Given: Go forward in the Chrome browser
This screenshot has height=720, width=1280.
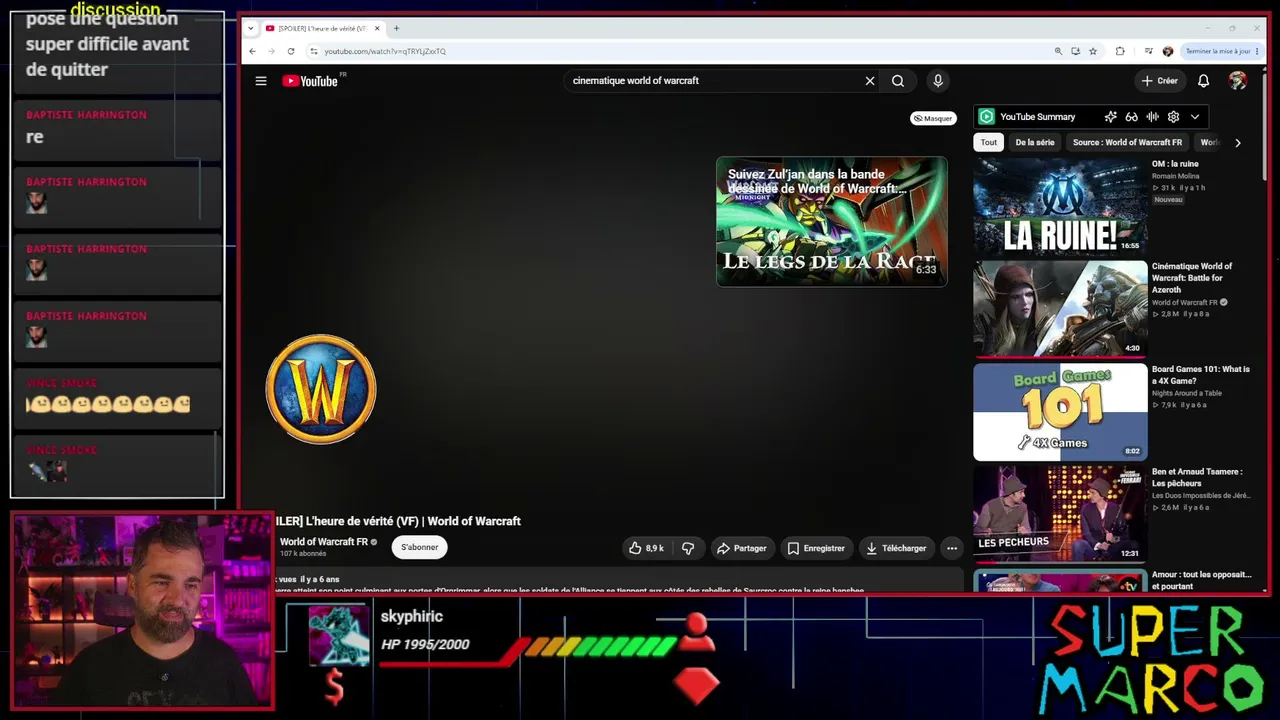Looking at the screenshot, I should point(271,51).
